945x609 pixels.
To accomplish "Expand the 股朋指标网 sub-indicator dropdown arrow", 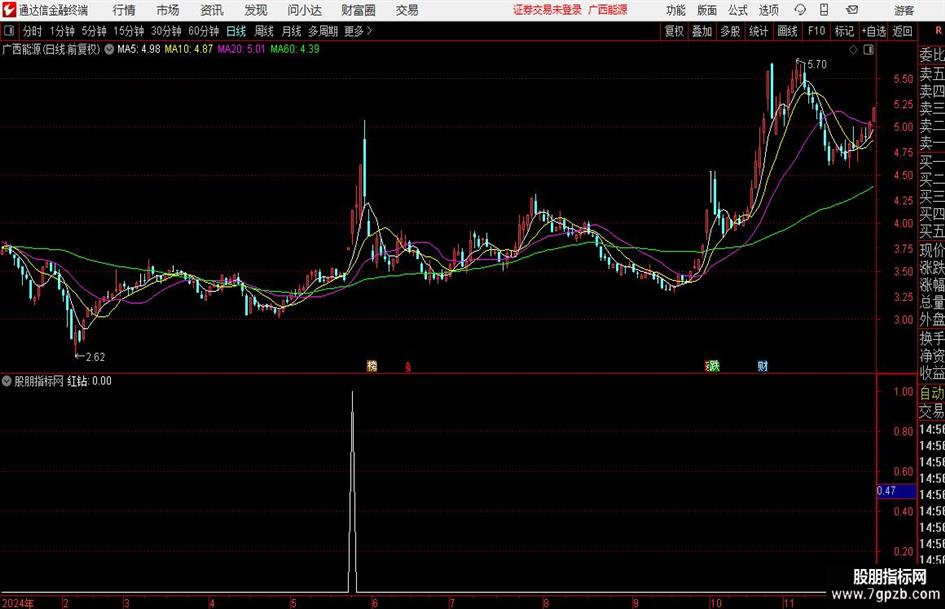I will click(7, 381).
